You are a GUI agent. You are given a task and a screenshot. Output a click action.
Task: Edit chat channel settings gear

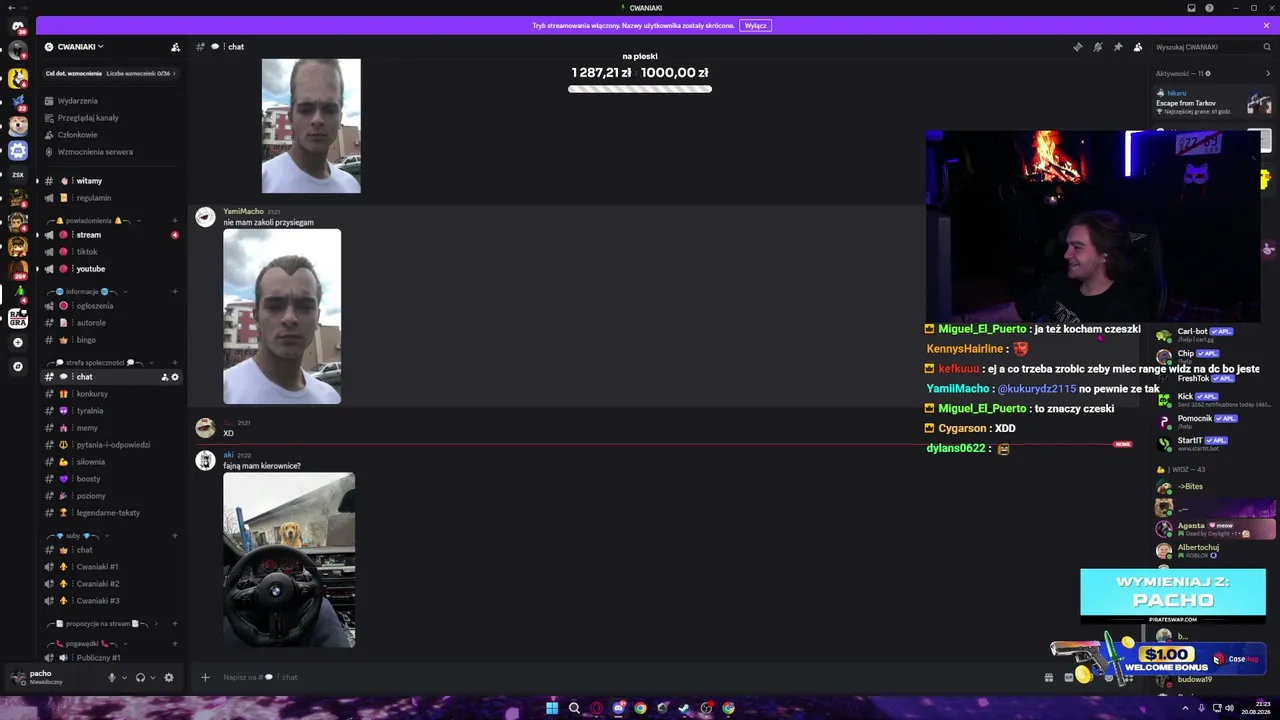[175, 377]
